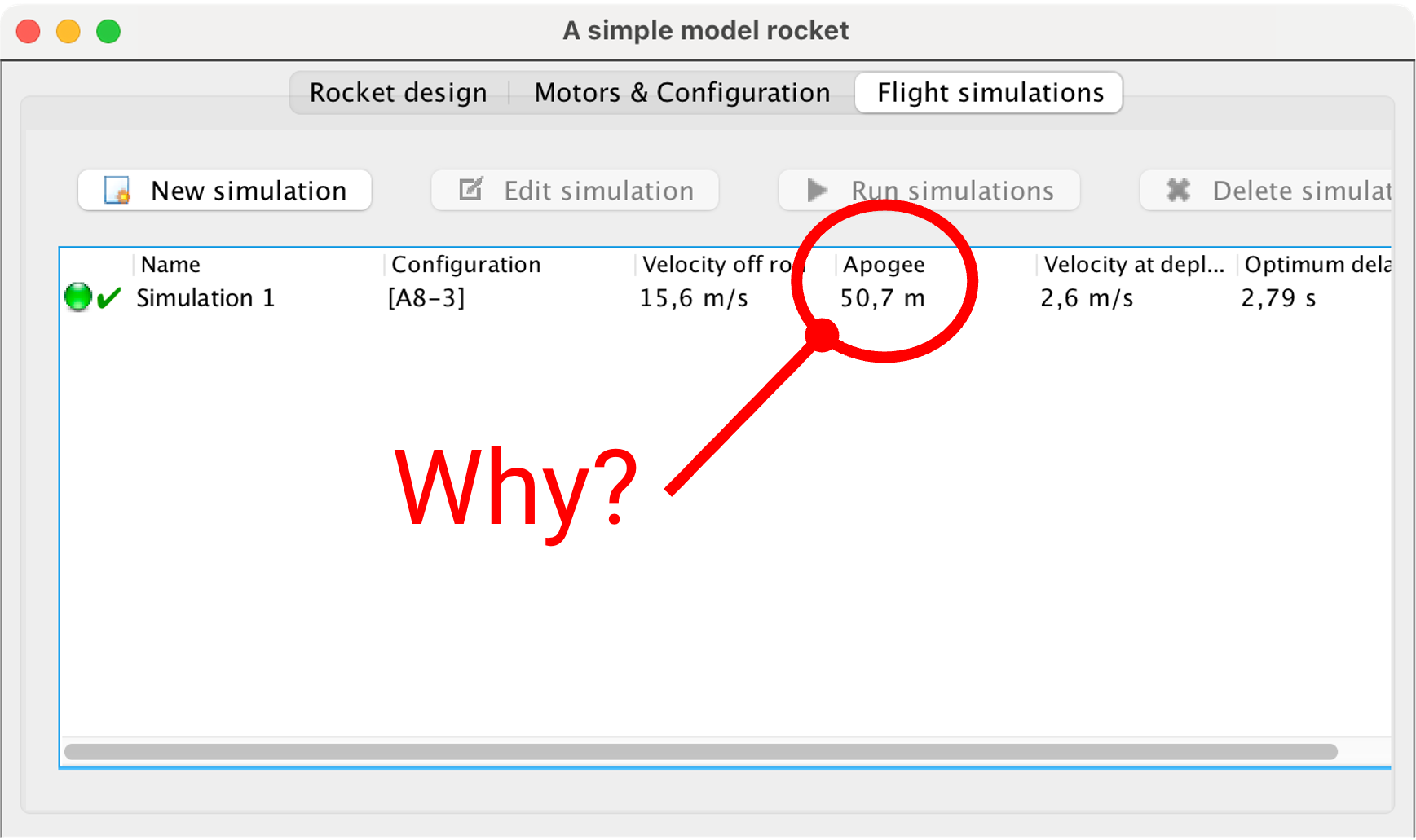This screenshot has width=1416, height=840.
Task: Click the gear badge on the New simulation icon
Action: click(x=121, y=197)
